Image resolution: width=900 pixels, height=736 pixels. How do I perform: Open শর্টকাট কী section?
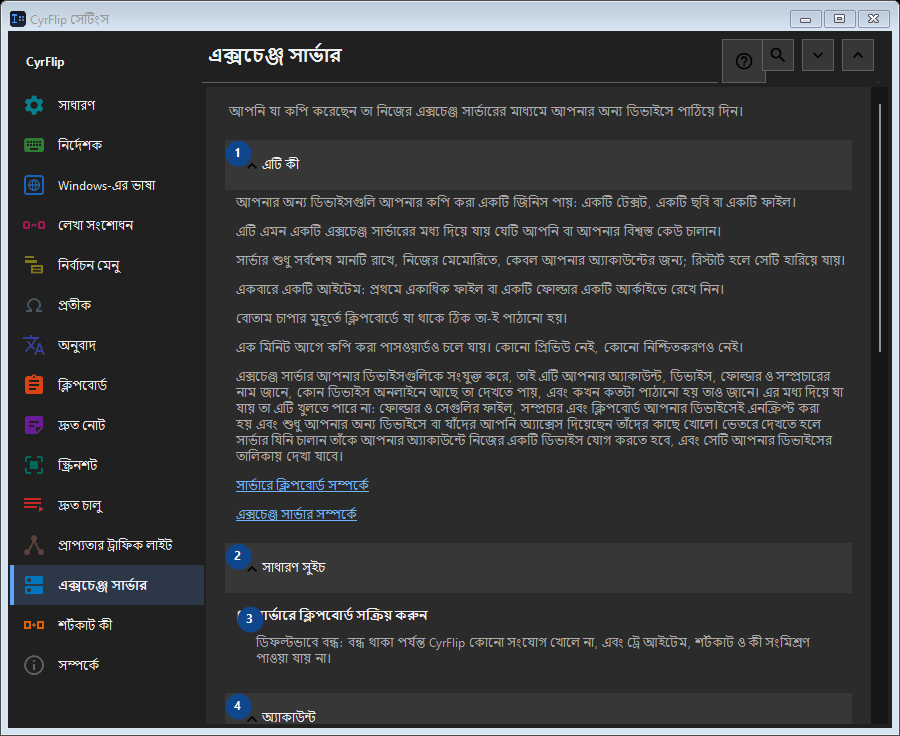(107, 625)
